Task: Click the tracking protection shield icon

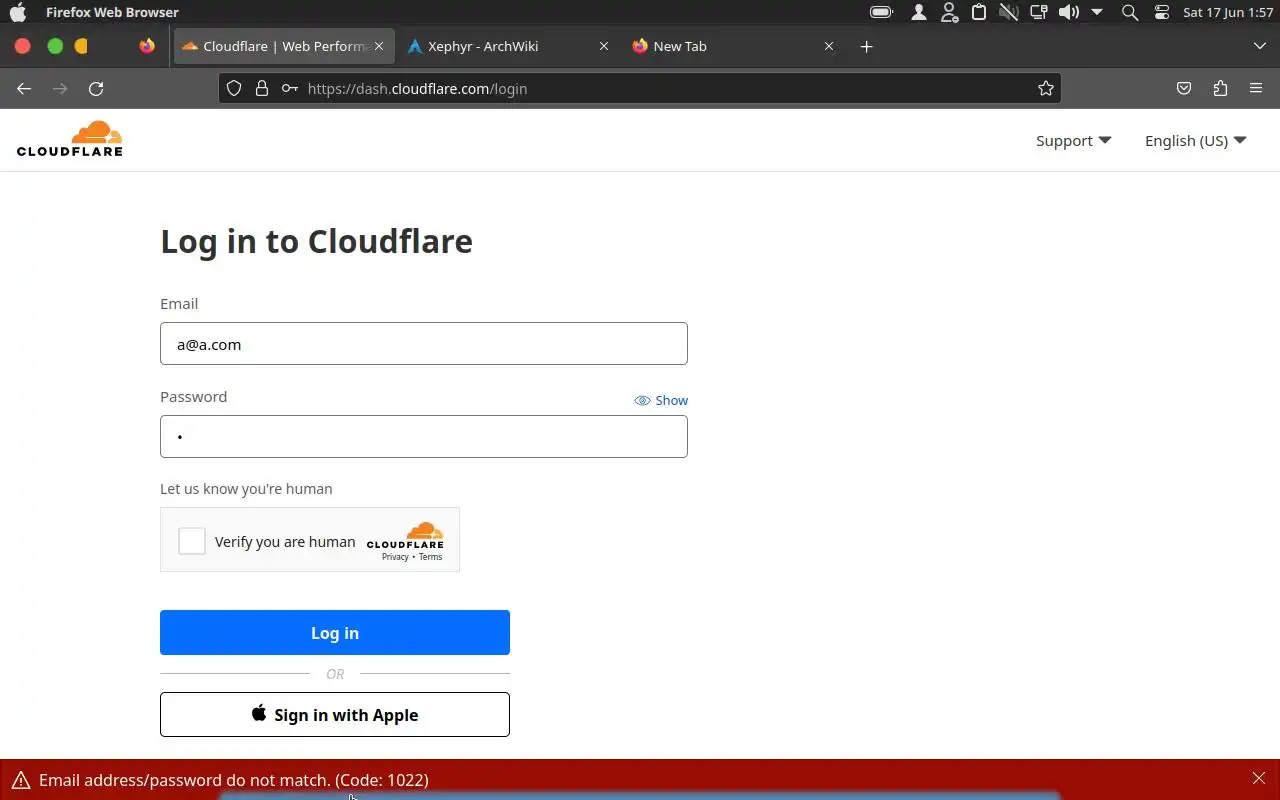Action: click(234, 88)
